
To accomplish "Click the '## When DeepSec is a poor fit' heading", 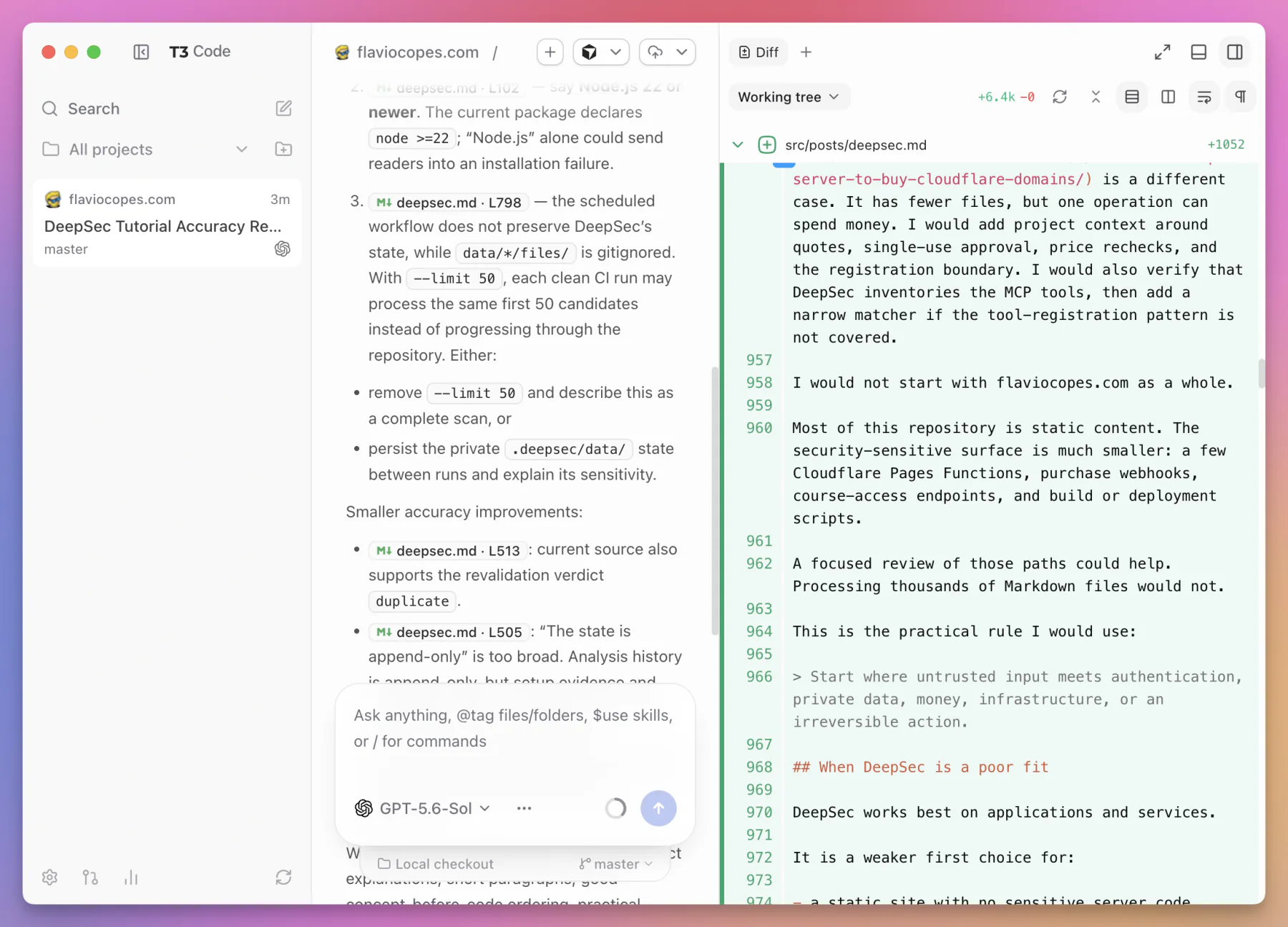I will click(x=920, y=767).
